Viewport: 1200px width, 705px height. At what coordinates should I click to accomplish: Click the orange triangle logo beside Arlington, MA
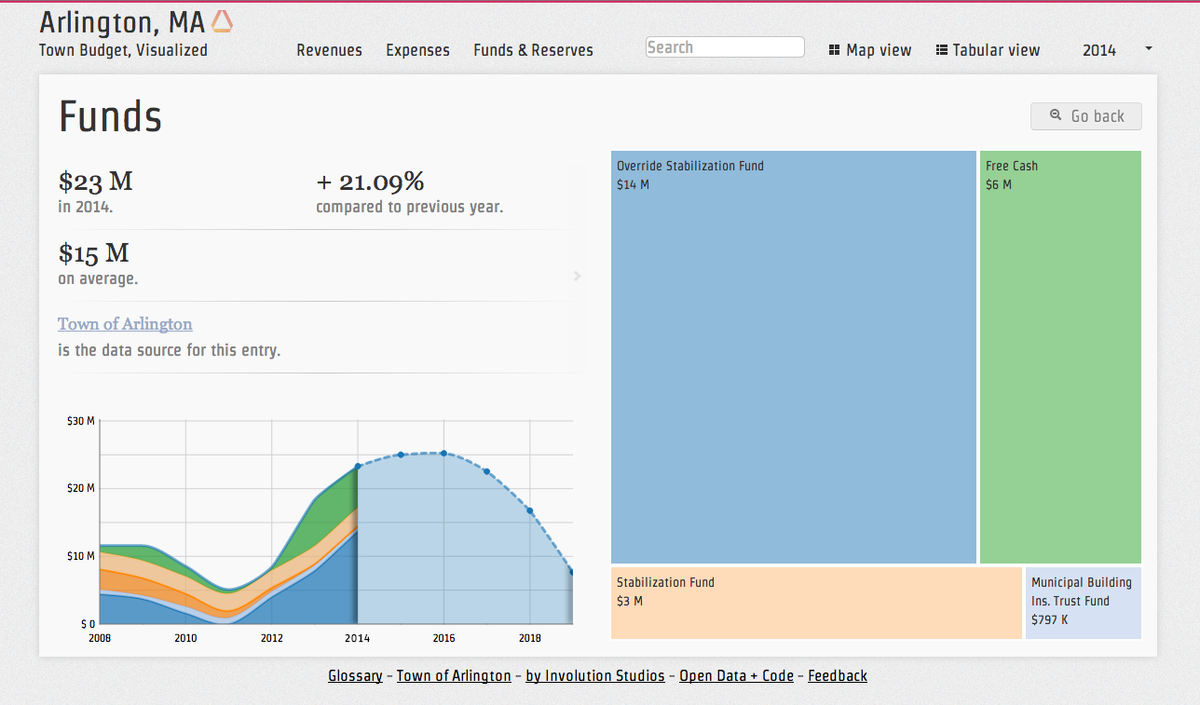(x=223, y=21)
